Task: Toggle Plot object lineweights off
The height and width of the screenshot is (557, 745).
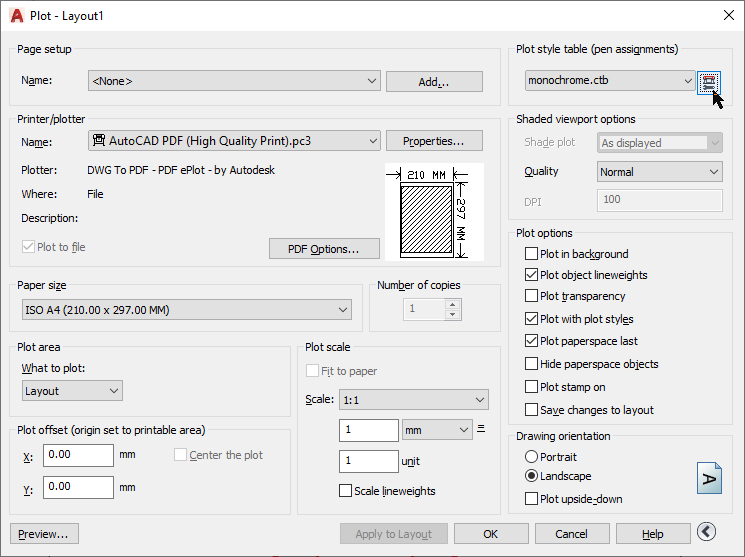Action: [532, 275]
